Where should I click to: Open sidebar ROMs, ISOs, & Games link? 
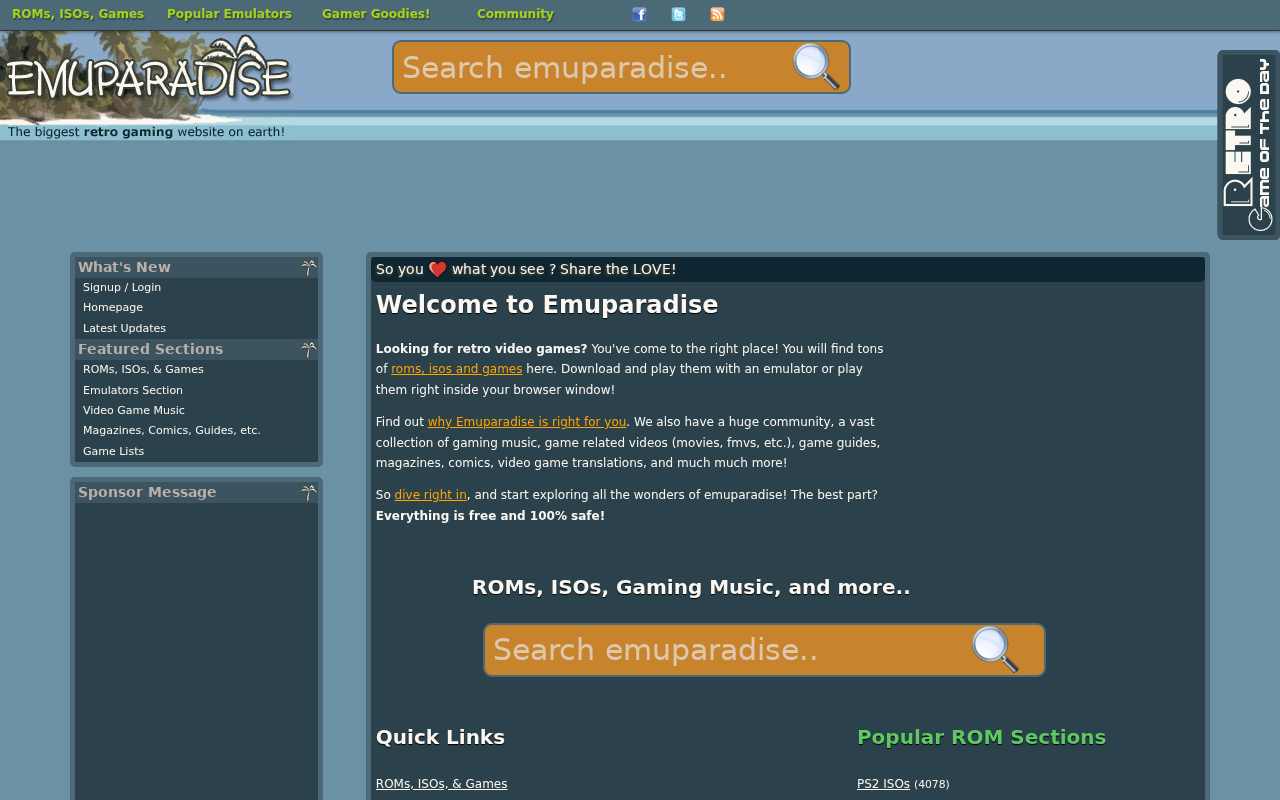143,369
